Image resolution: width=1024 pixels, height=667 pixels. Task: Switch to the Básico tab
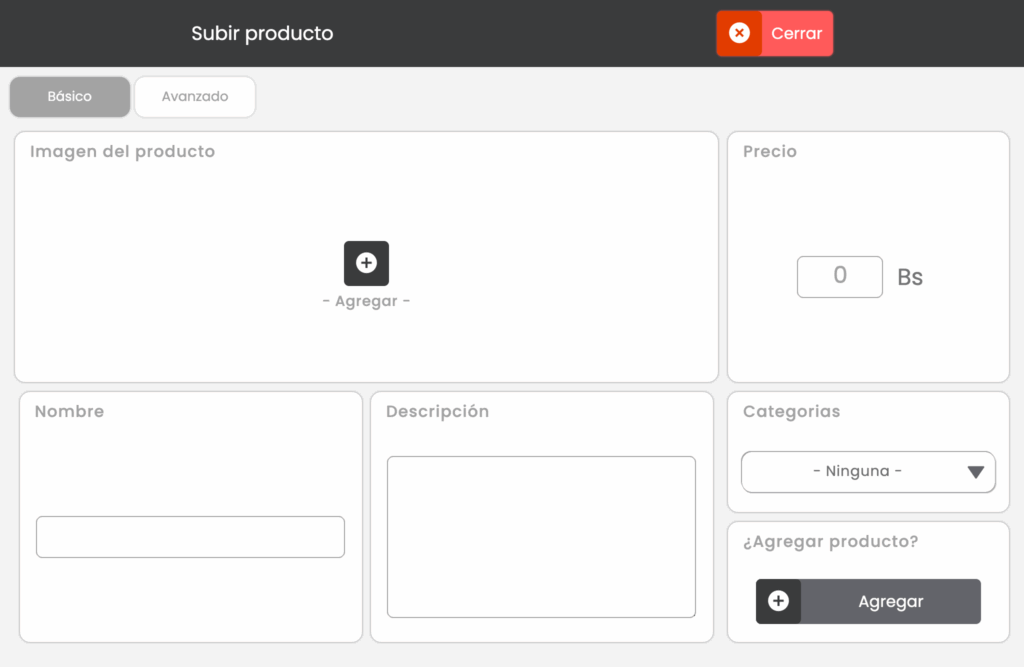70,97
